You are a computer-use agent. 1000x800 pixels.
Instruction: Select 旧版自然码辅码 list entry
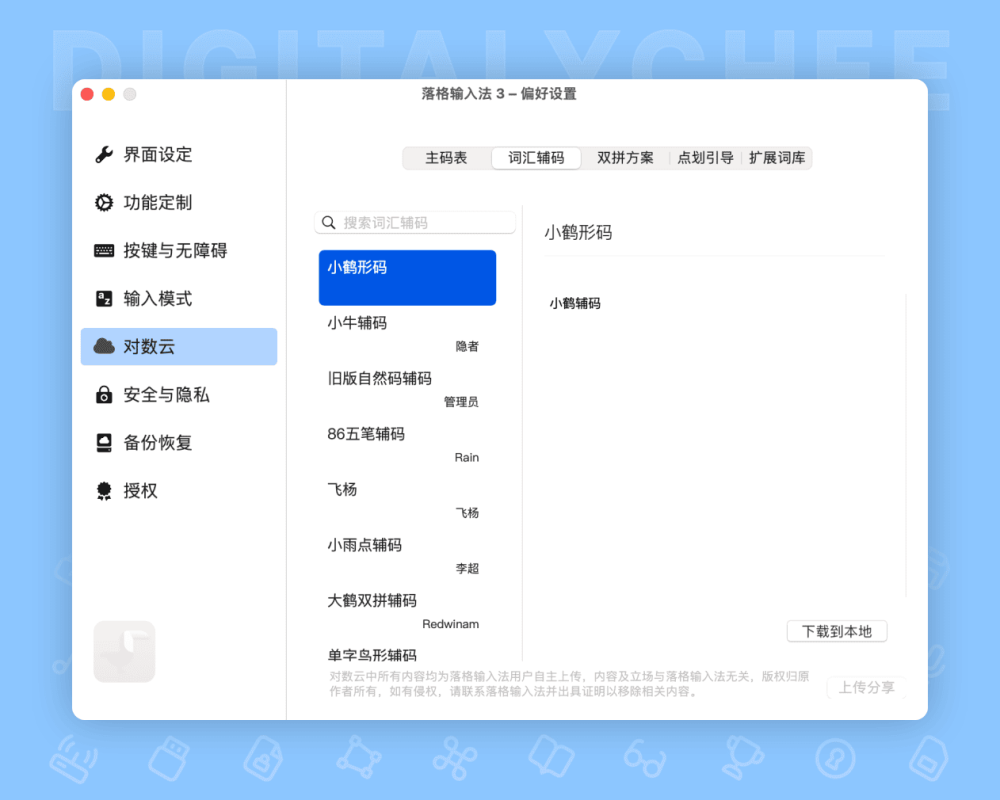408,389
